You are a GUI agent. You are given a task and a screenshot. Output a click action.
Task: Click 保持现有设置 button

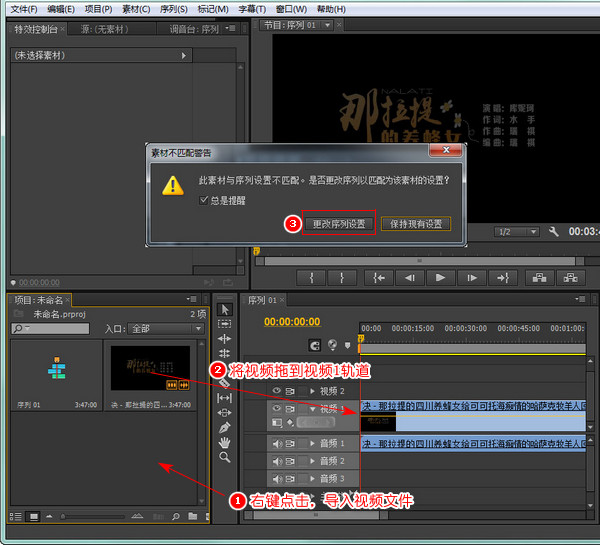tap(416, 224)
